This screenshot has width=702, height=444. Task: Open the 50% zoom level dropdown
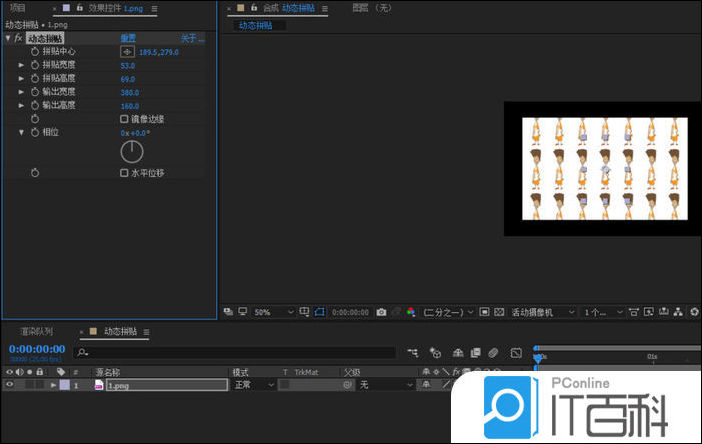(272, 312)
